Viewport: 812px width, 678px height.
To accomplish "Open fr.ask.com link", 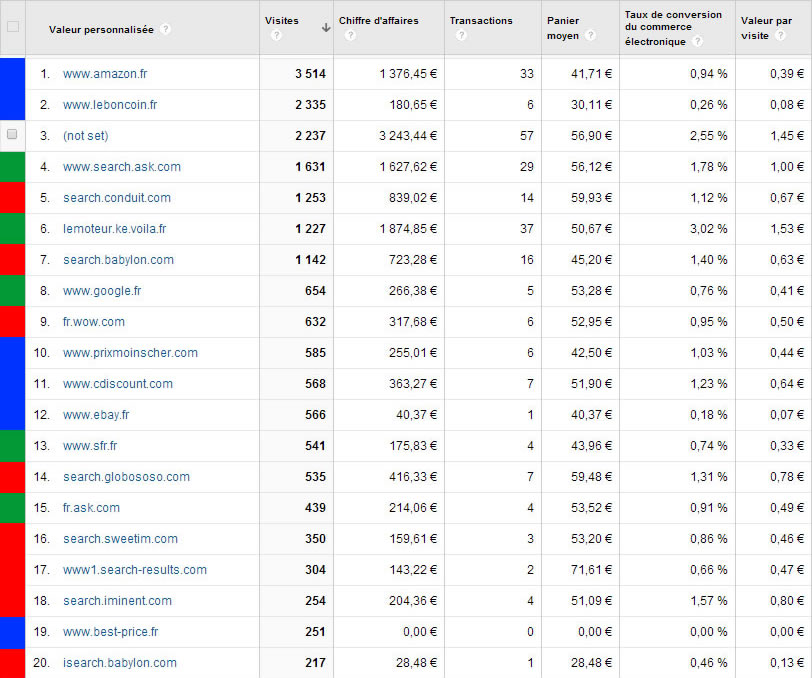I will tap(91, 508).
